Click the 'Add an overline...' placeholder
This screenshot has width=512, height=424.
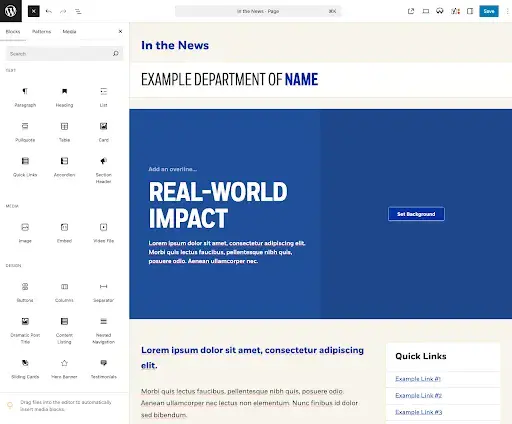tap(173, 169)
